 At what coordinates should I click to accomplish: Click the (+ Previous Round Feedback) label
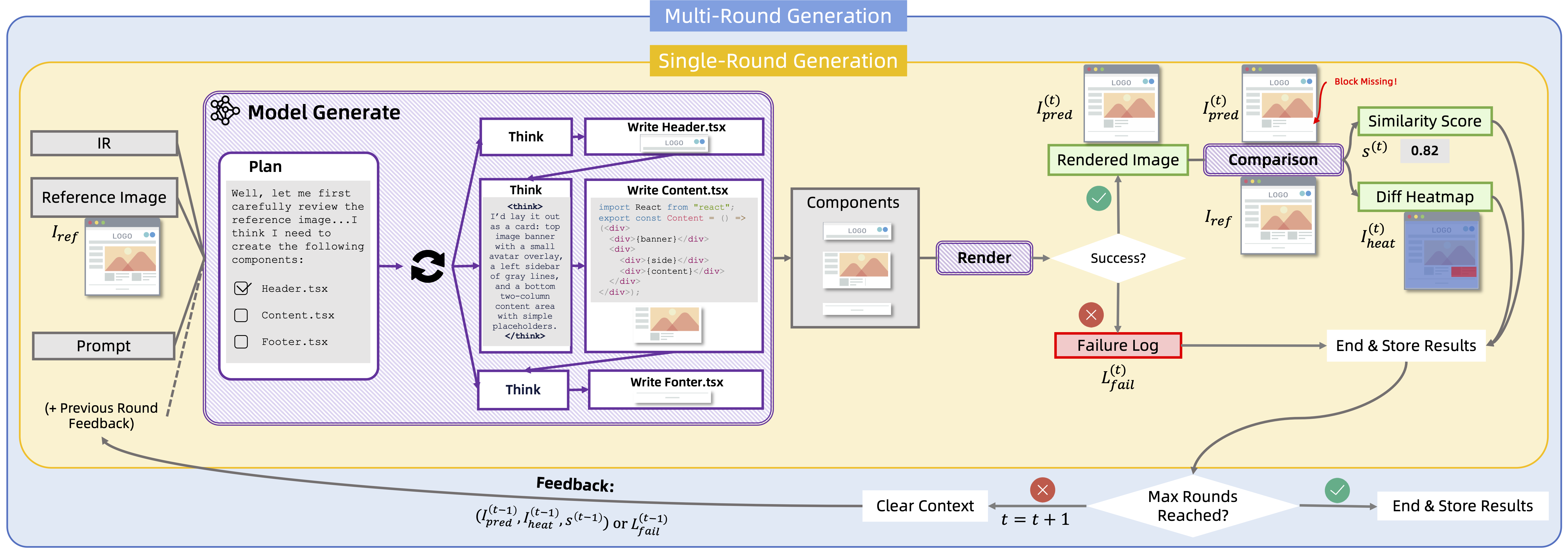click(101, 416)
